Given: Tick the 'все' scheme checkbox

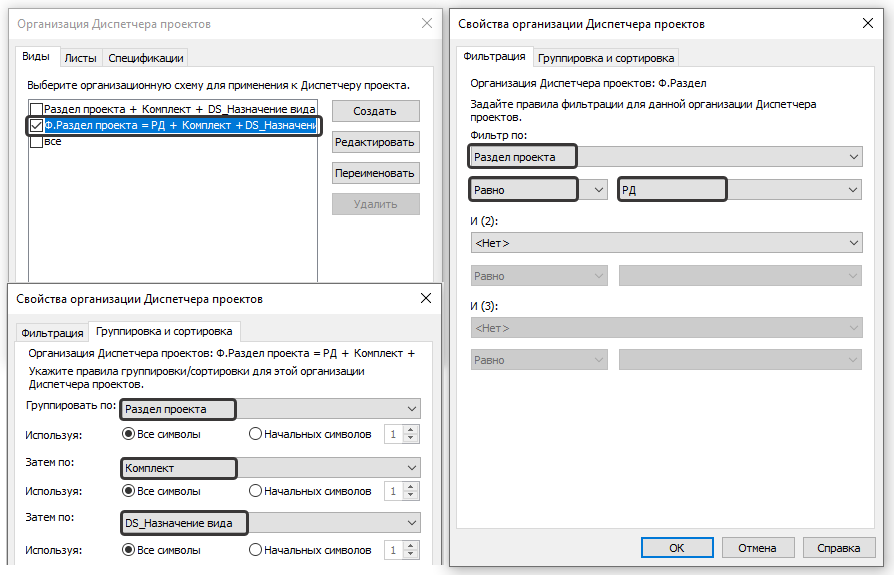Looking at the screenshot, I should click(x=36, y=142).
